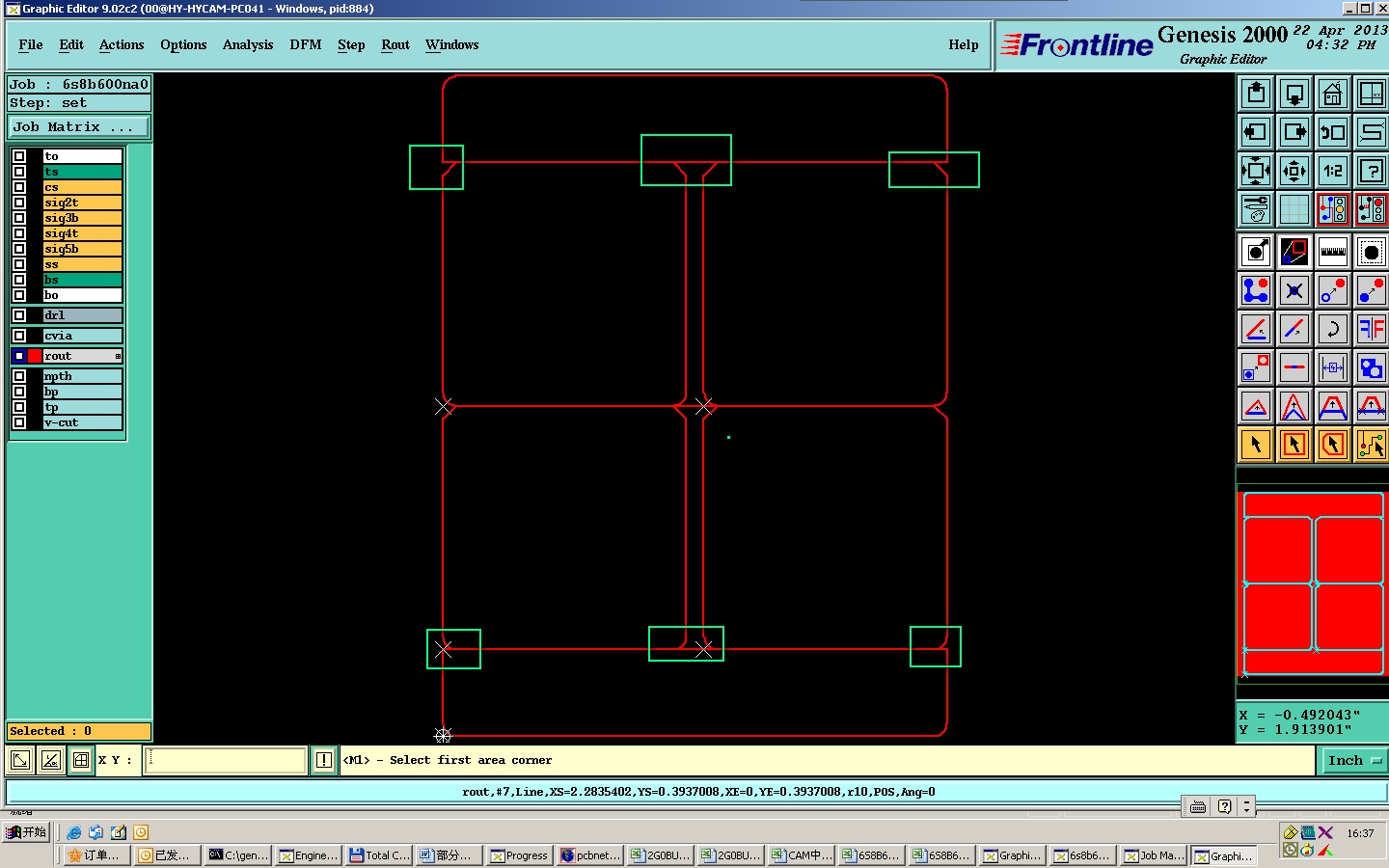Open the wrench and palette settings icon
This screenshot has width=1389, height=868.
1256,209
